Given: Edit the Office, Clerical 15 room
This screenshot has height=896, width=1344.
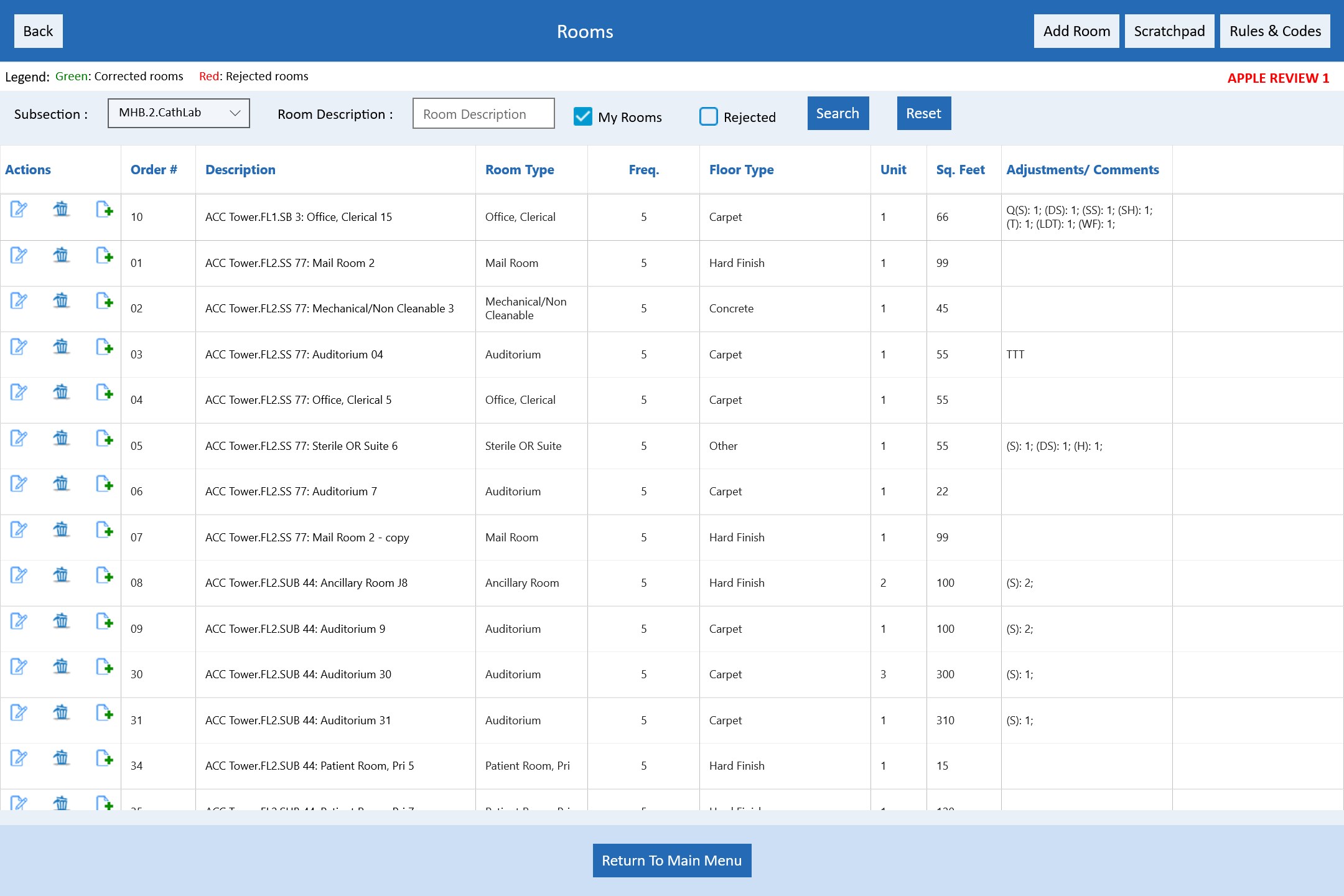Looking at the screenshot, I should (19, 209).
